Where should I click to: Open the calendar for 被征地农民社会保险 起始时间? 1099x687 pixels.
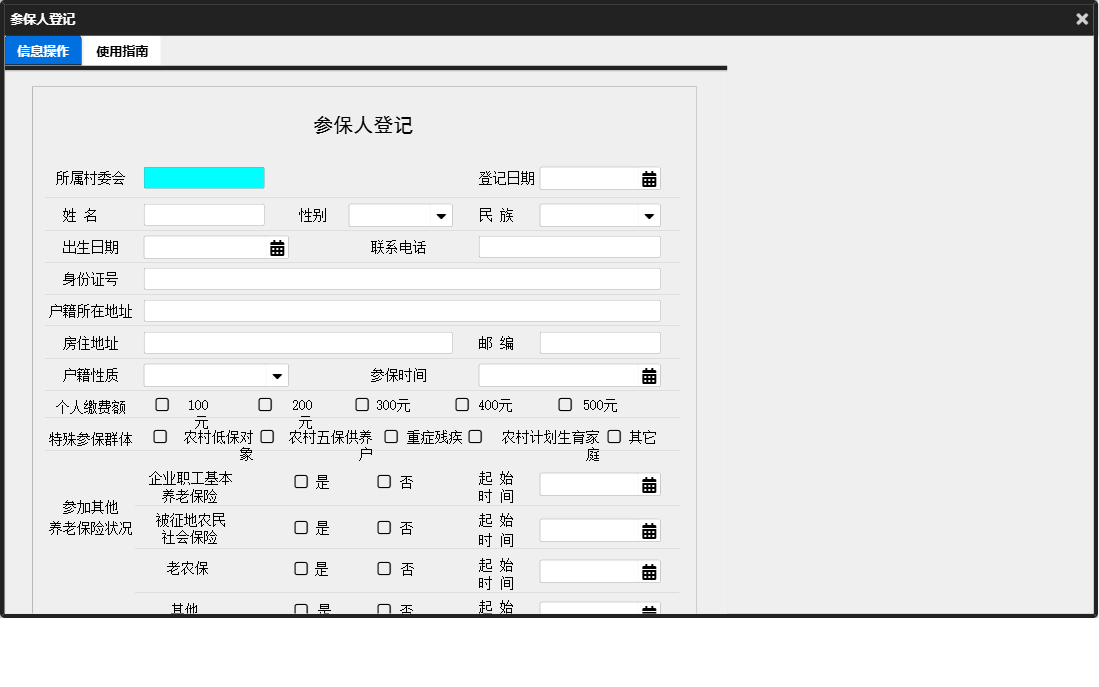coord(650,529)
